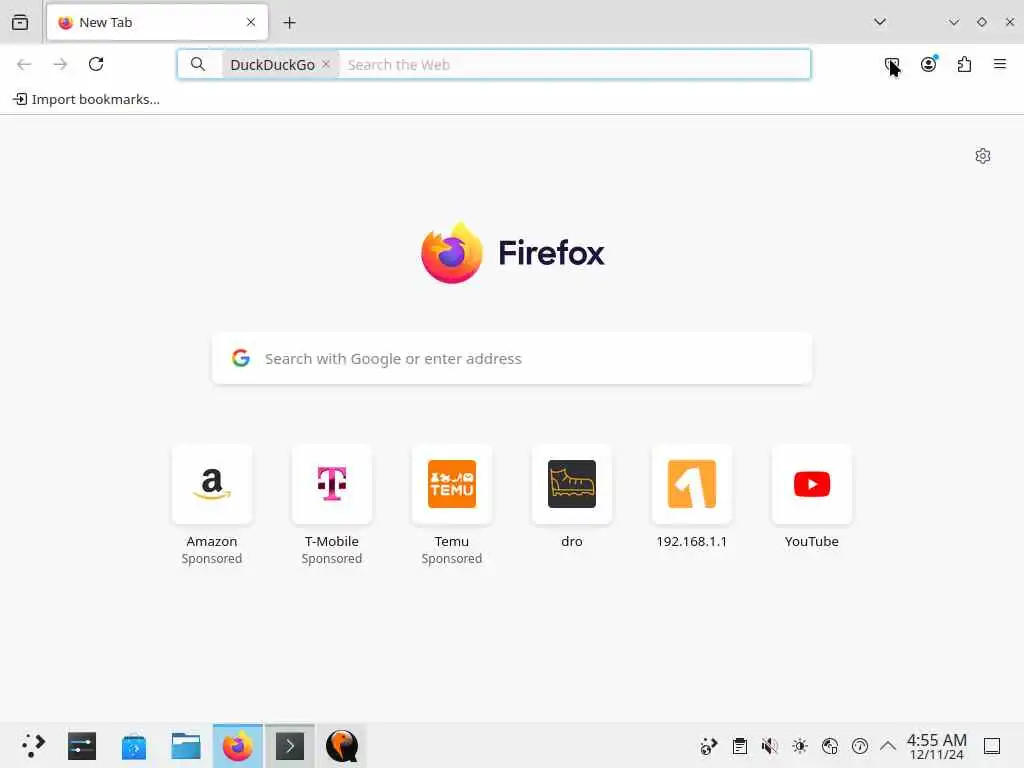Click Search with Google or enter address
This screenshot has width=1024, height=768.
512,359
